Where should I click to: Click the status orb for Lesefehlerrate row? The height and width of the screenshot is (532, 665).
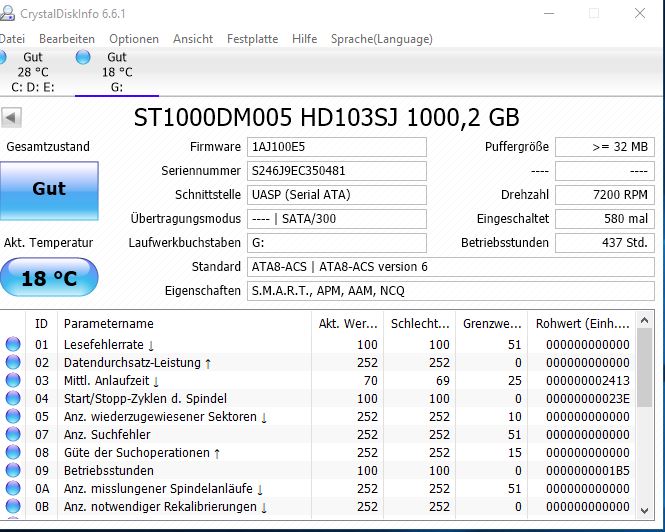coord(13,344)
